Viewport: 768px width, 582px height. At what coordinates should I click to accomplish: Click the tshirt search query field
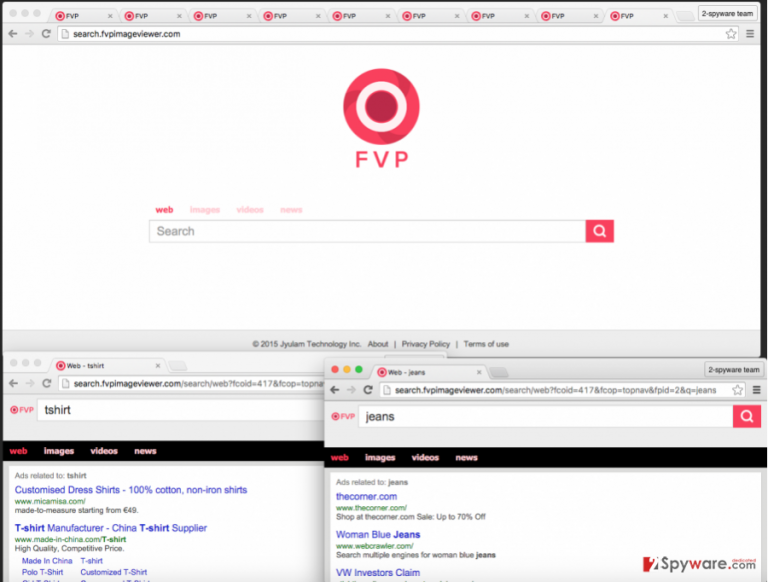181,410
